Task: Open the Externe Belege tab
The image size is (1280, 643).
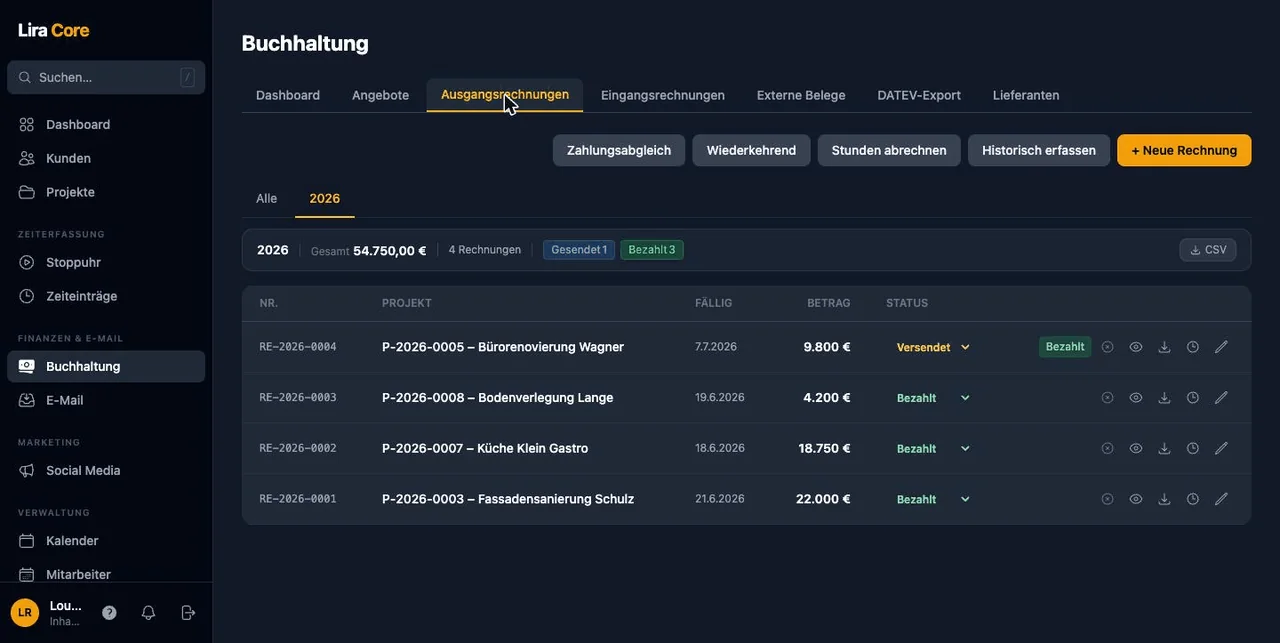Action: [801, 95]
